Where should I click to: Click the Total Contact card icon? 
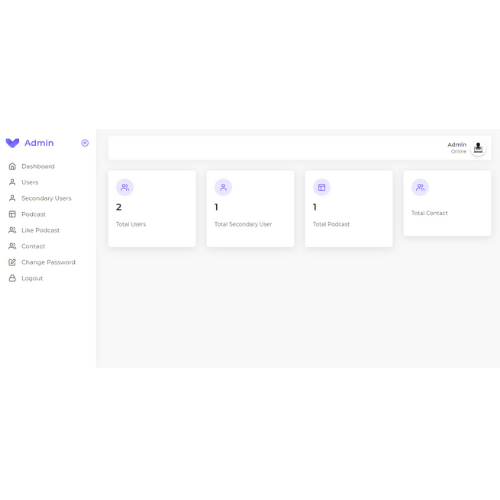click(x=420, y=187)
